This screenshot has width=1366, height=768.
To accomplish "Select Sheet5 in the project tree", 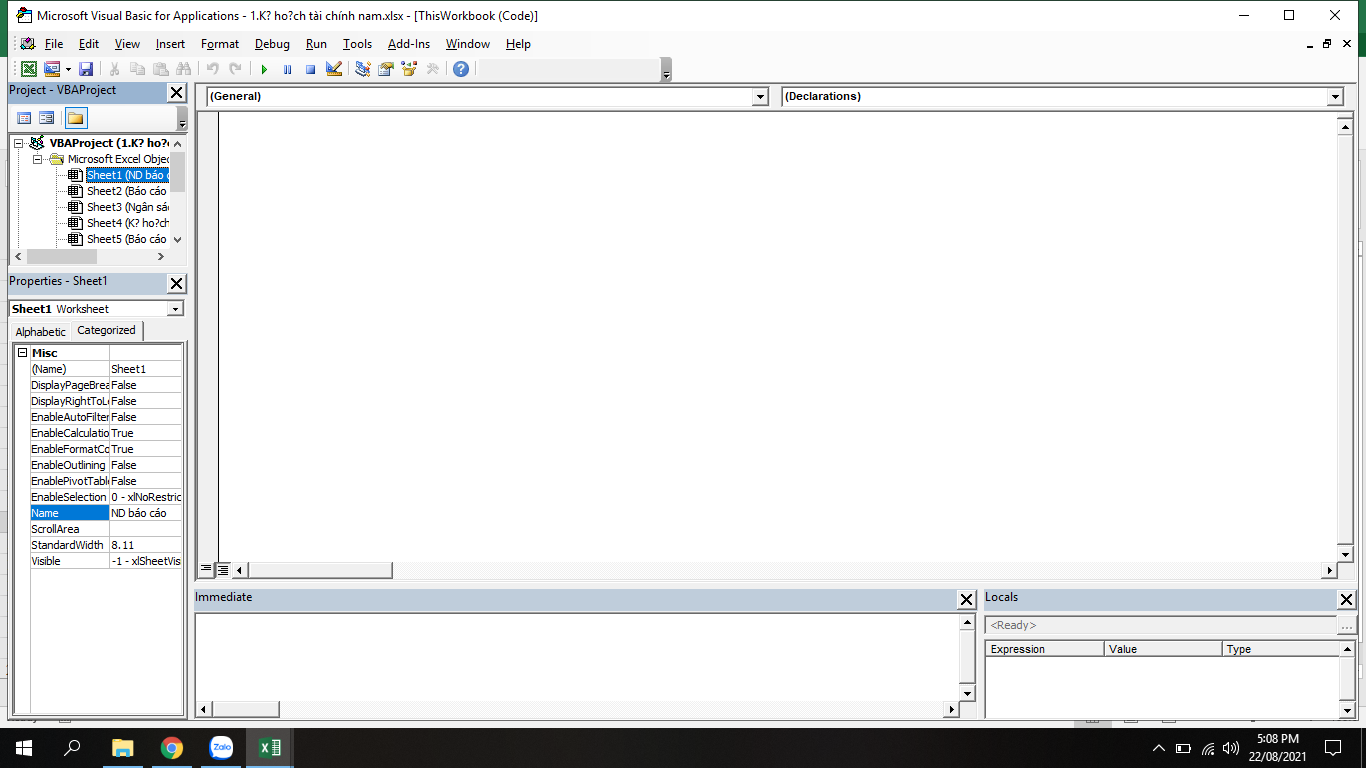I will tap(126, 239).
